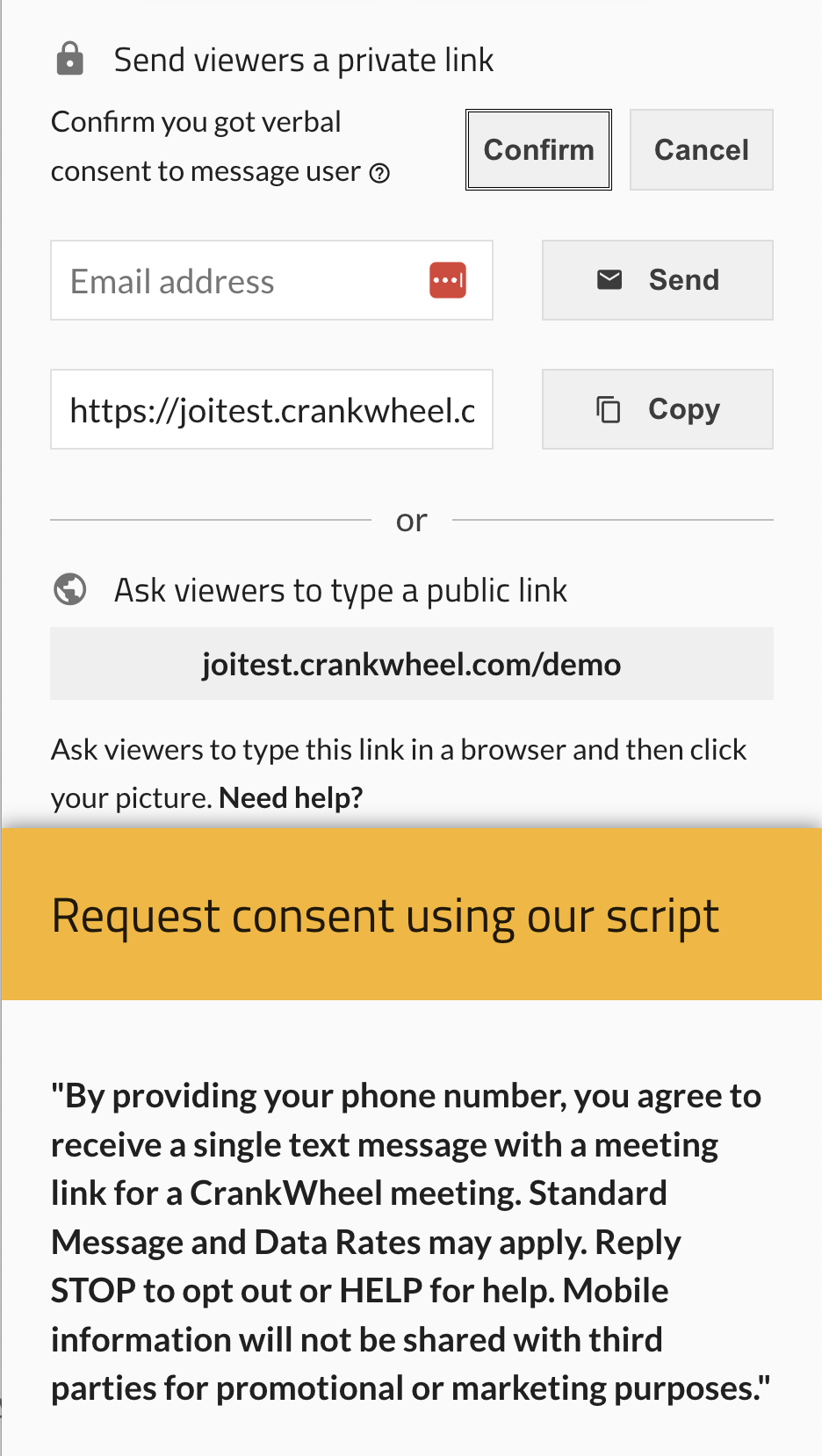Expand the Request consent using our script section
The width and height of the screenshot is (822, 1456).
point(386,914)
